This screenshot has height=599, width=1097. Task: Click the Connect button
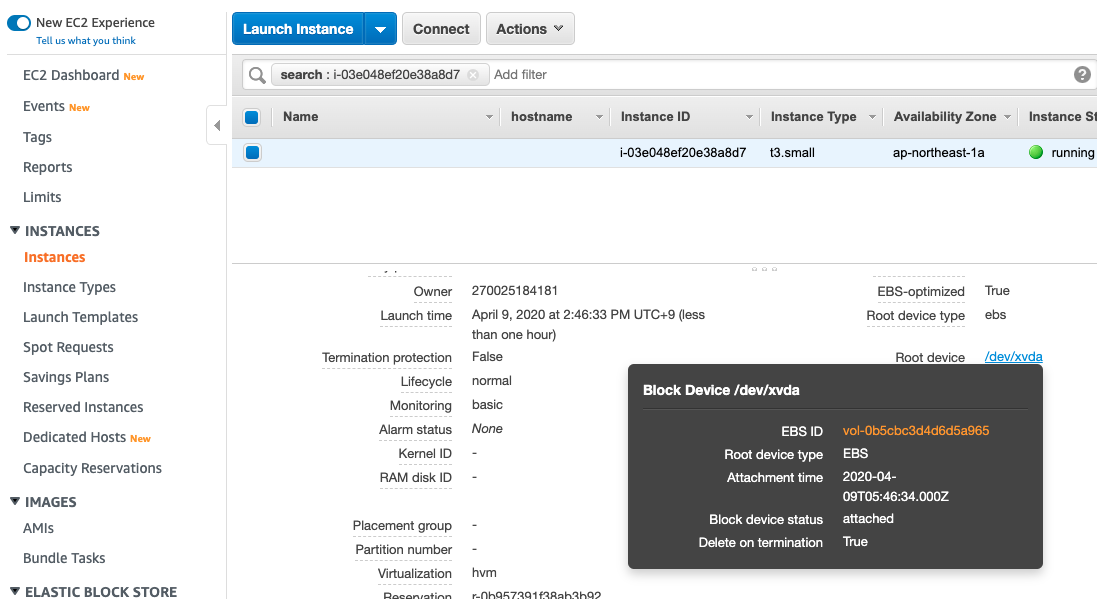[x=441, y=29]
